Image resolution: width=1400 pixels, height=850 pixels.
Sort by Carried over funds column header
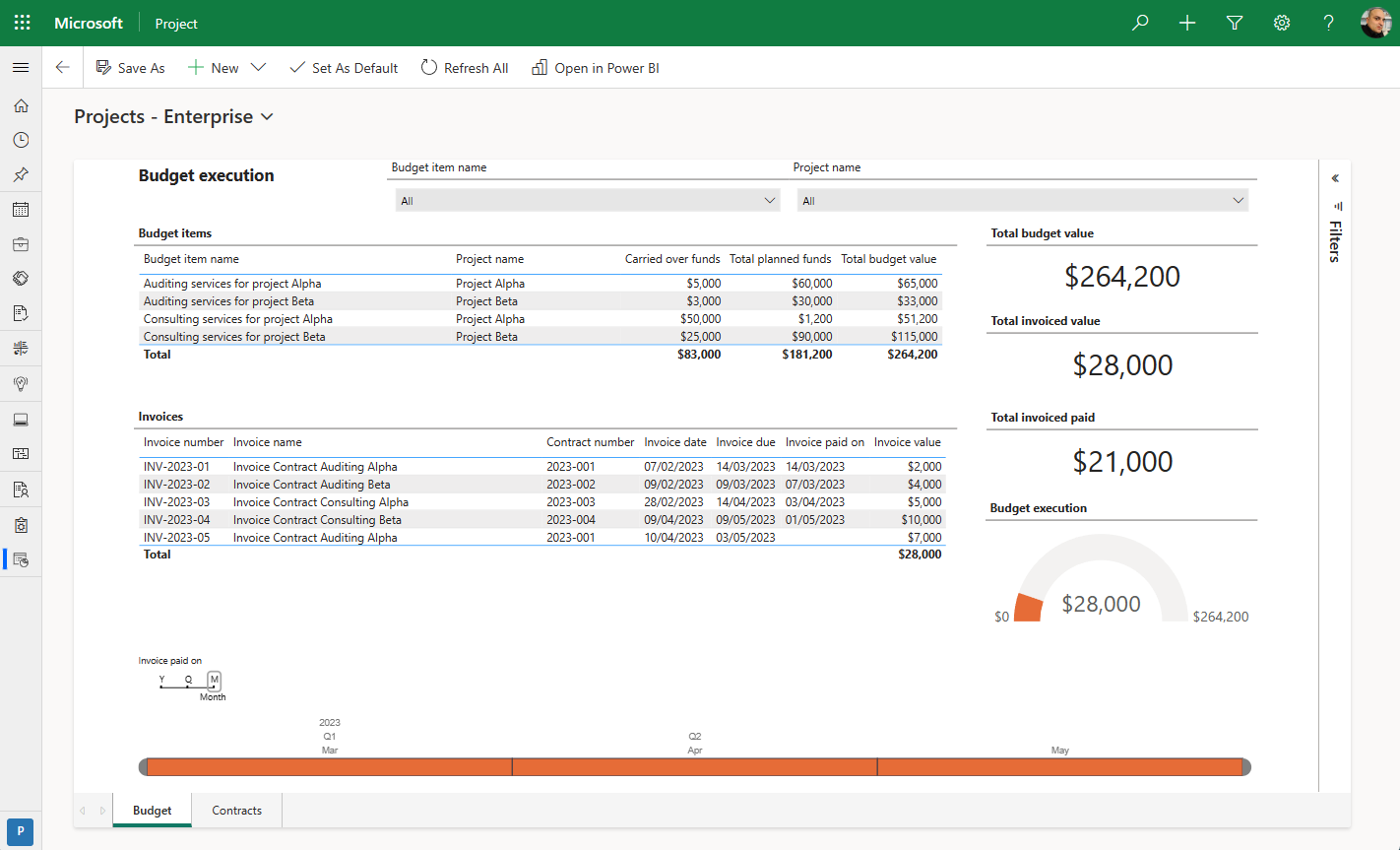click(672, 259)
